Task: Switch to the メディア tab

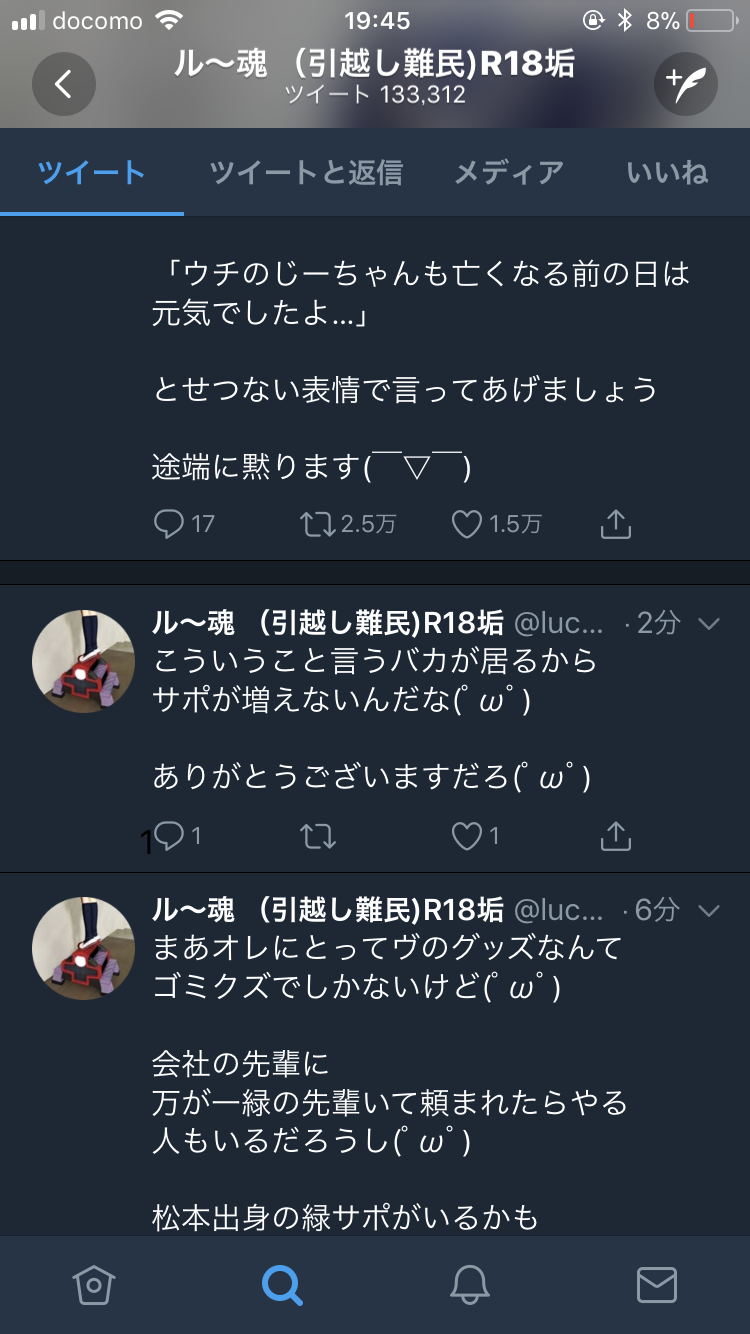Action: click(509, 173)
